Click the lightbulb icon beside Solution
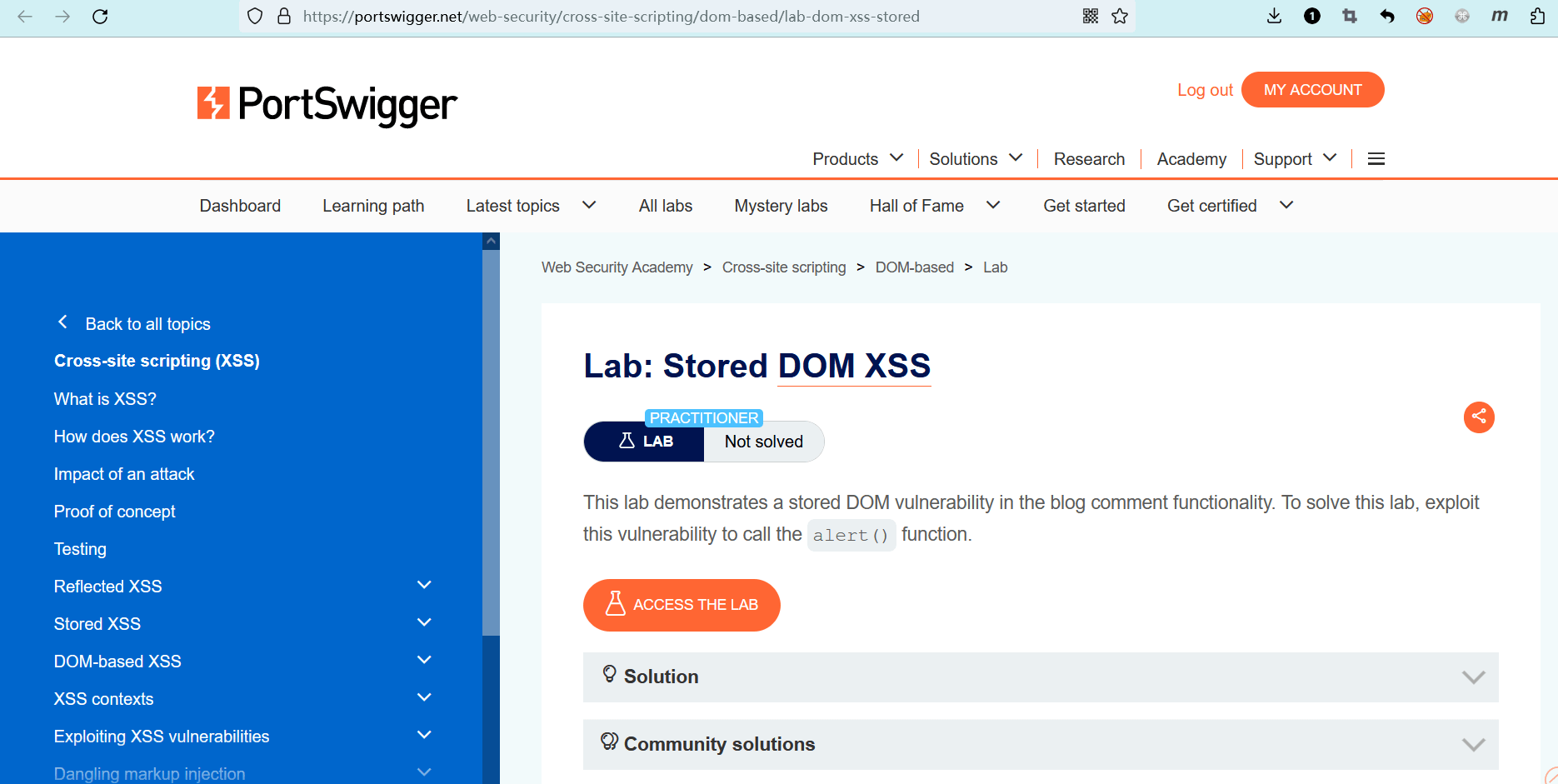This screenshot has height=784, width=1558. click(609, 674)
